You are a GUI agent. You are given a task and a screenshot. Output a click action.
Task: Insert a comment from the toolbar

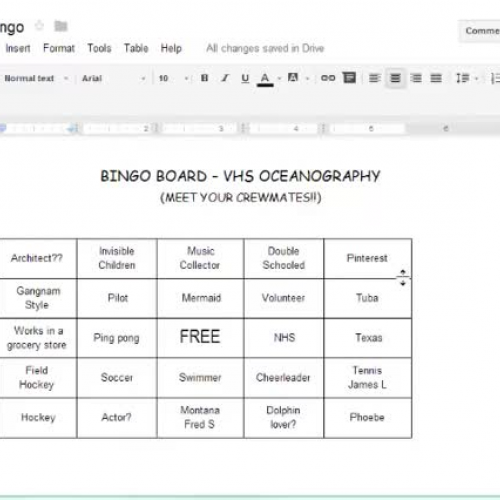click(x=349, y=78)
